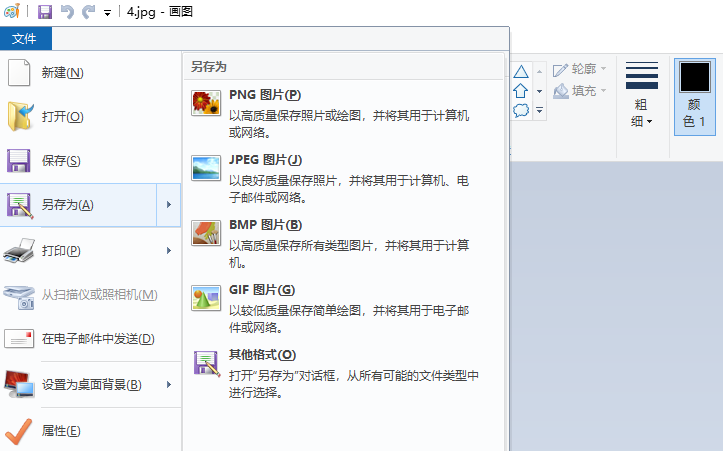Click the flower thumbnail icon for PNG
The height and width of the screenshot is (451, 723).
tap(206, 103)
